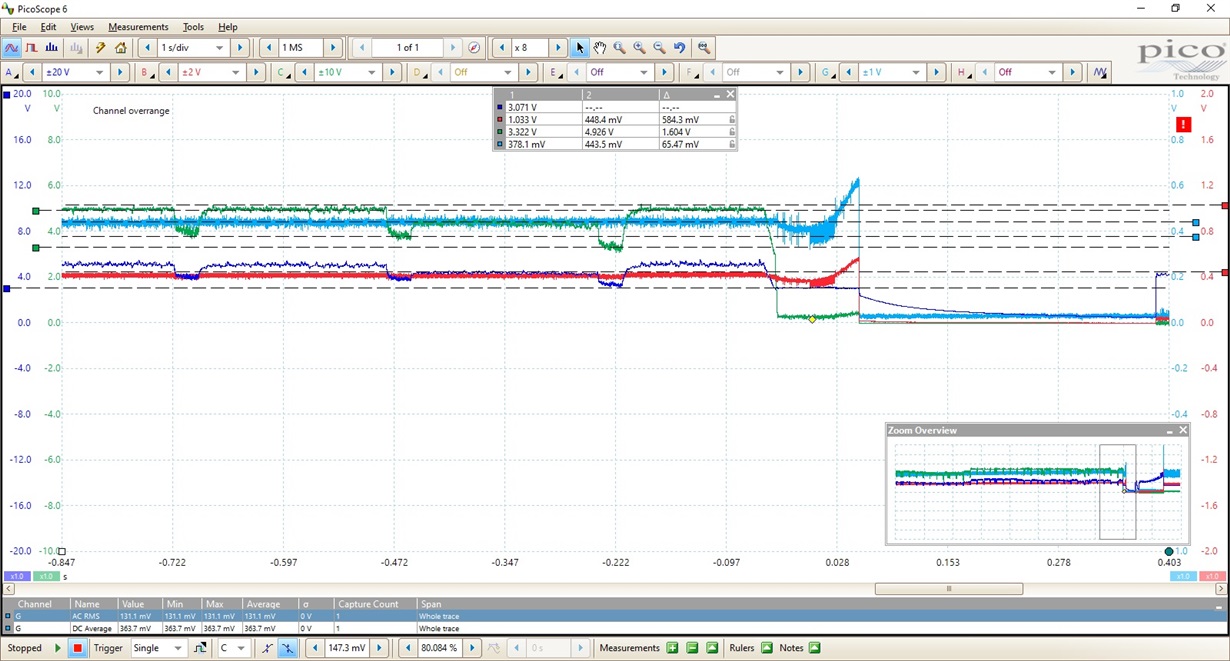Open the Measurements menu
The width and height of the screenshot is (1230, 661).
139,27
